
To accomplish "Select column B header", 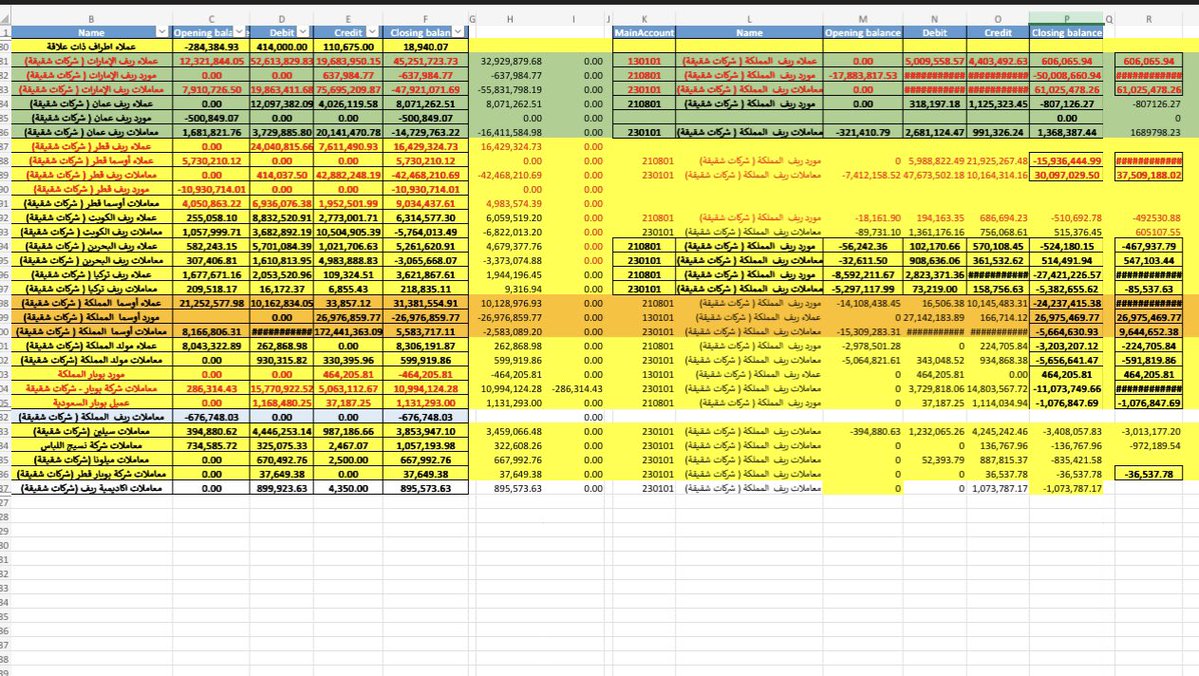I will coord(92,19).
